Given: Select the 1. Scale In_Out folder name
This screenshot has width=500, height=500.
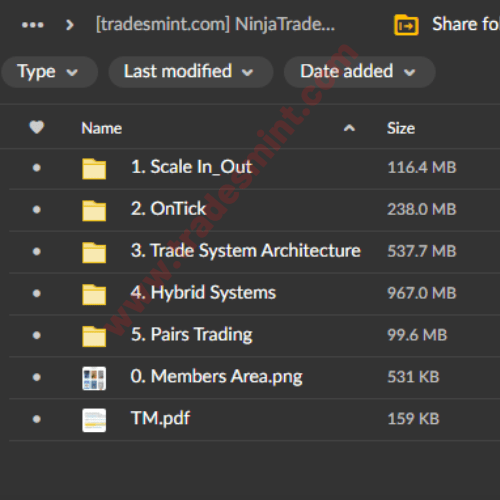Looking at the screenshot, I should pos(191,167).
